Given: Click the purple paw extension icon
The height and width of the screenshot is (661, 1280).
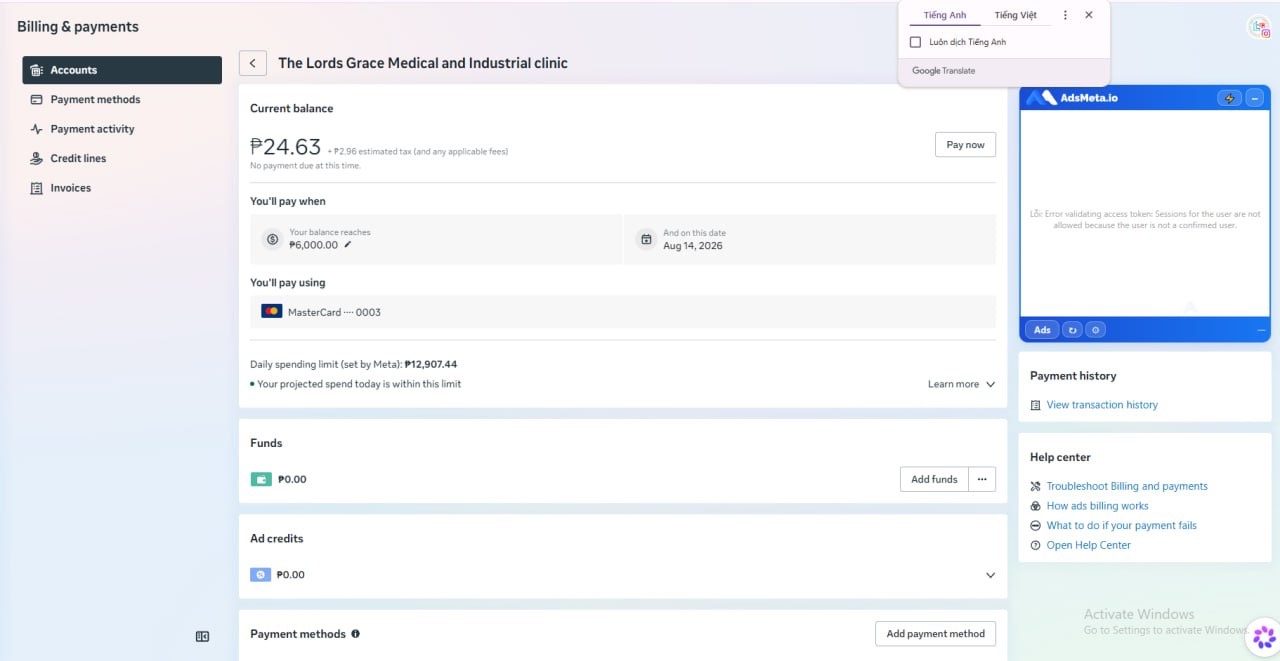Looking at the screenshot, I should click(x=1264, y=636).
